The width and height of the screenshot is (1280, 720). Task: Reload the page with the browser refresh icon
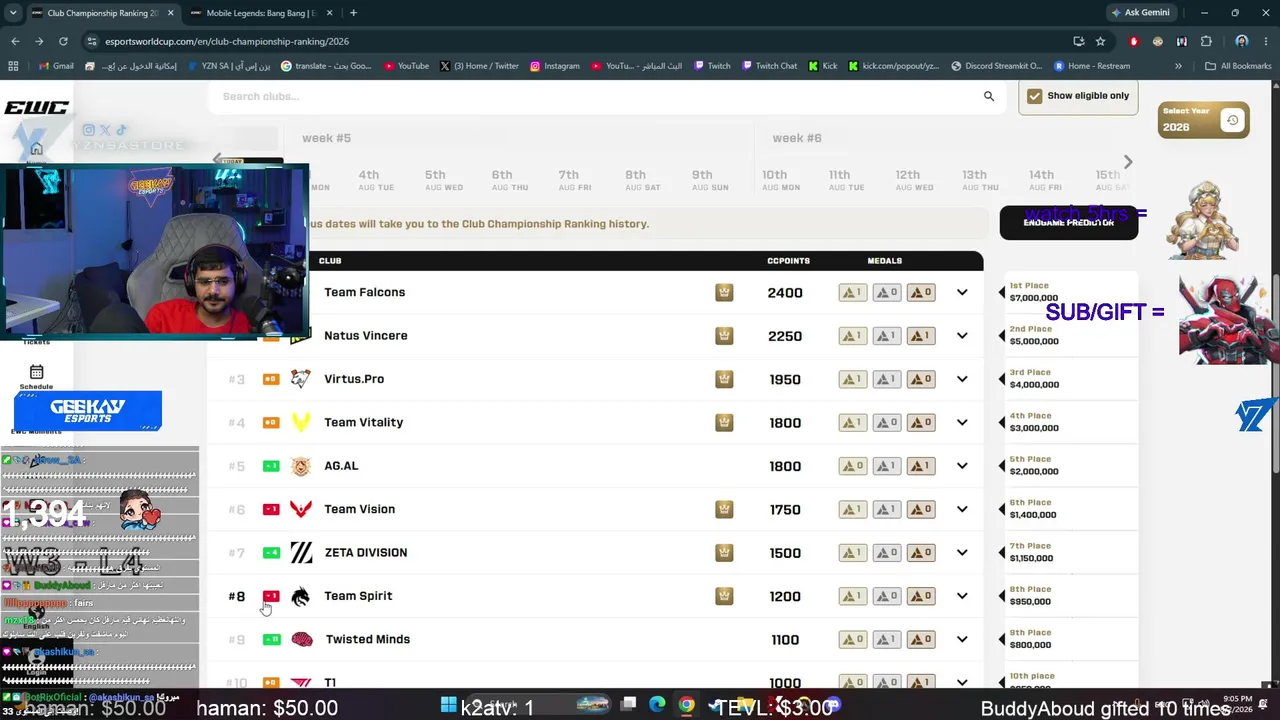(x=63, y=41)
